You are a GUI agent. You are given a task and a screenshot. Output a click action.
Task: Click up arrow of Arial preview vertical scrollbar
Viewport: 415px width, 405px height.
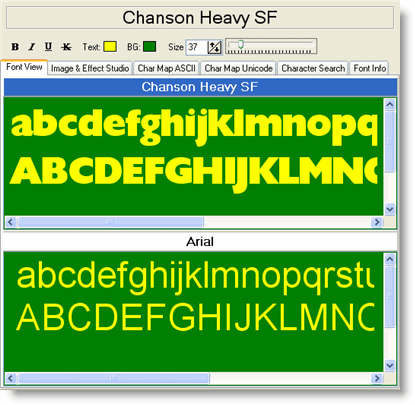[390, 259]
